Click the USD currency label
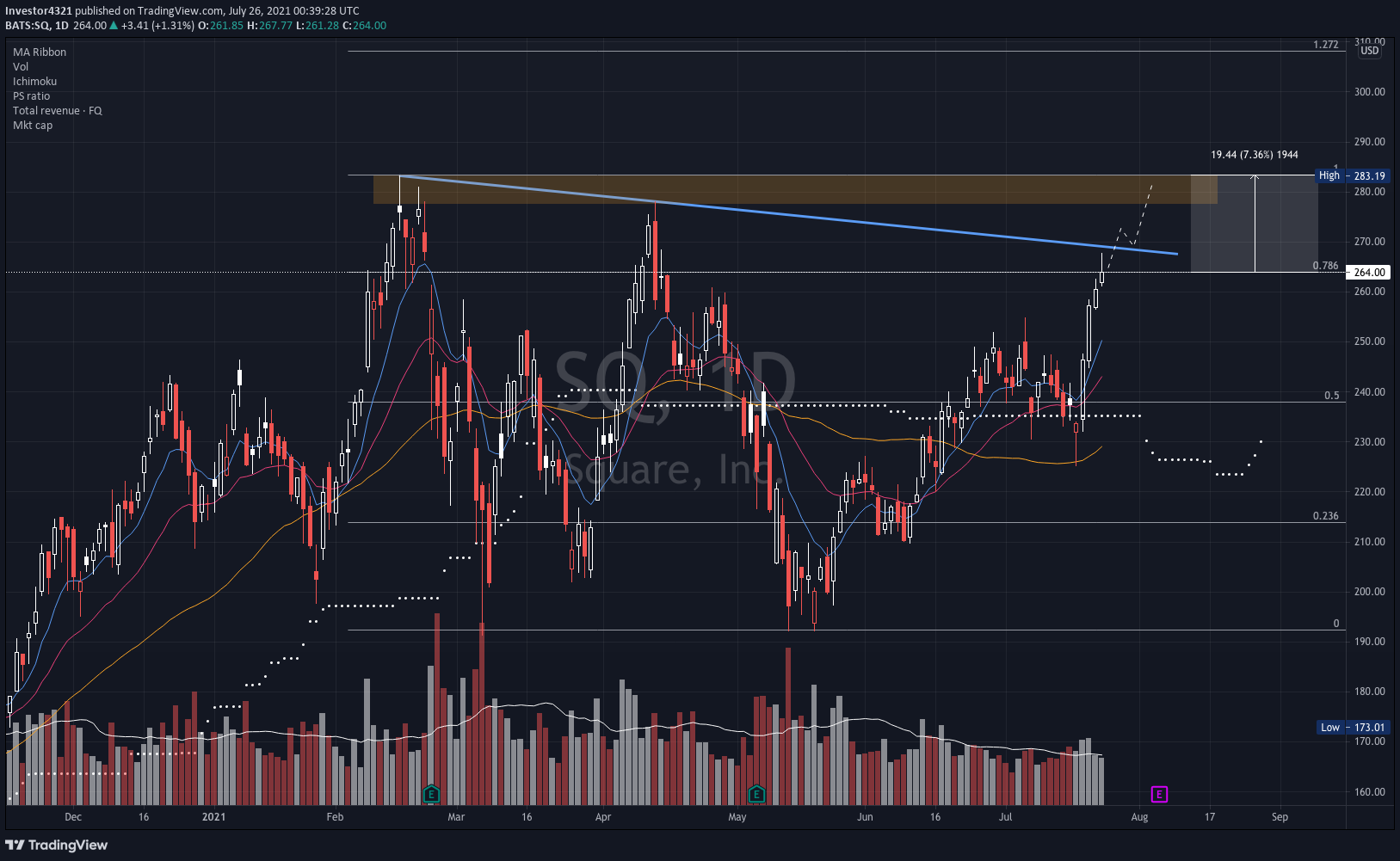Image resolution: width=1400 pixels, height=861 pixels. (1369, 51)
